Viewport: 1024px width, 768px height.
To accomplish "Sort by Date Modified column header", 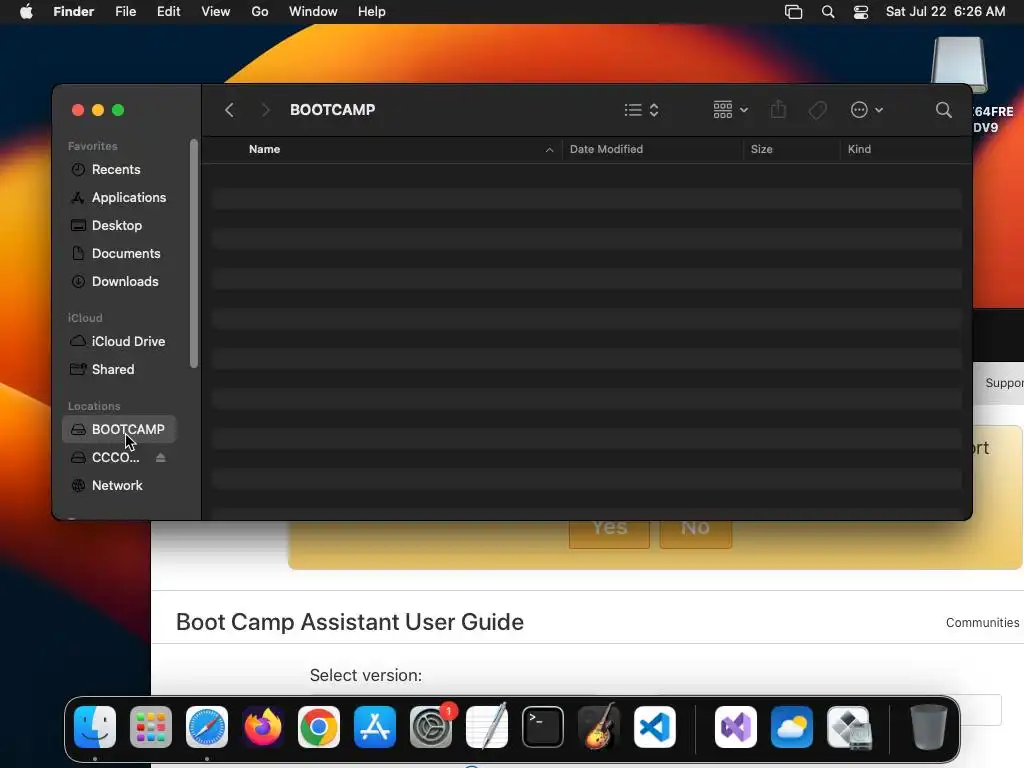I will pos(606,149).
